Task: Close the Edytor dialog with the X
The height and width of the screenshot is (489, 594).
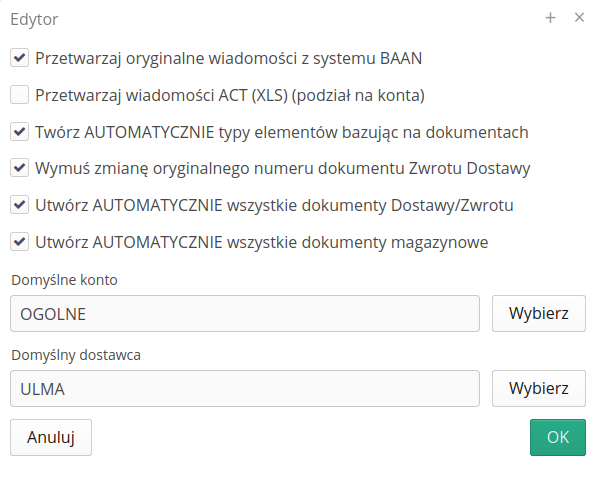Action: coord(579,17)
